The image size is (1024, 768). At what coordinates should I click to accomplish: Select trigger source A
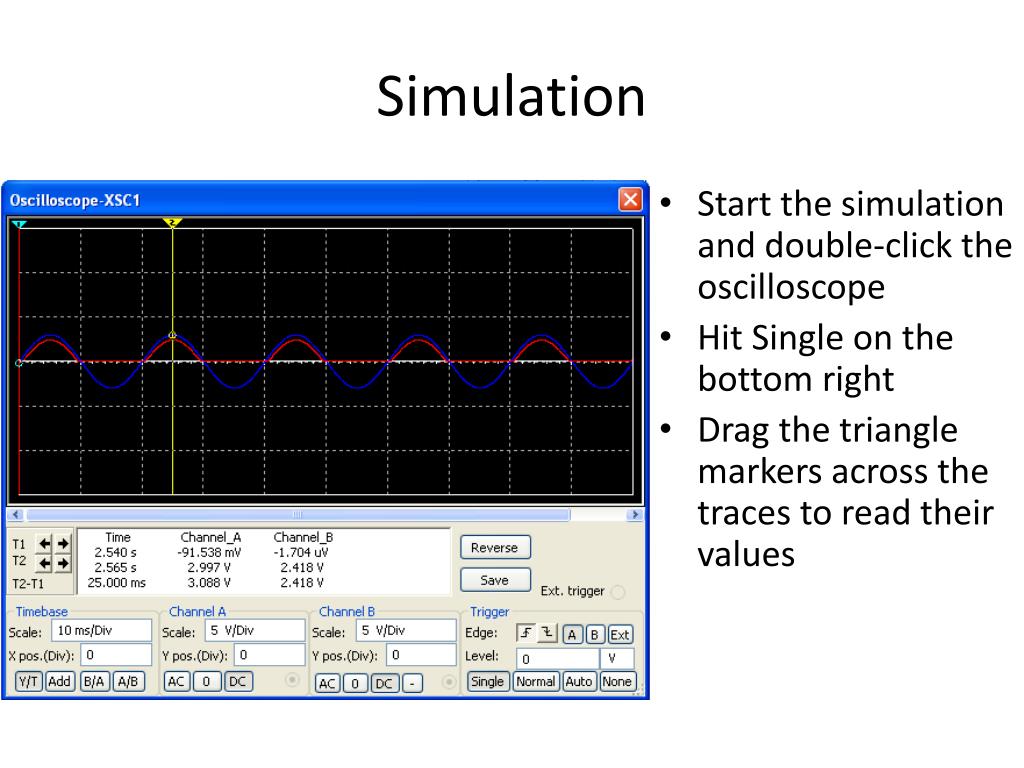pyautogui.click(x=572, y=634)
